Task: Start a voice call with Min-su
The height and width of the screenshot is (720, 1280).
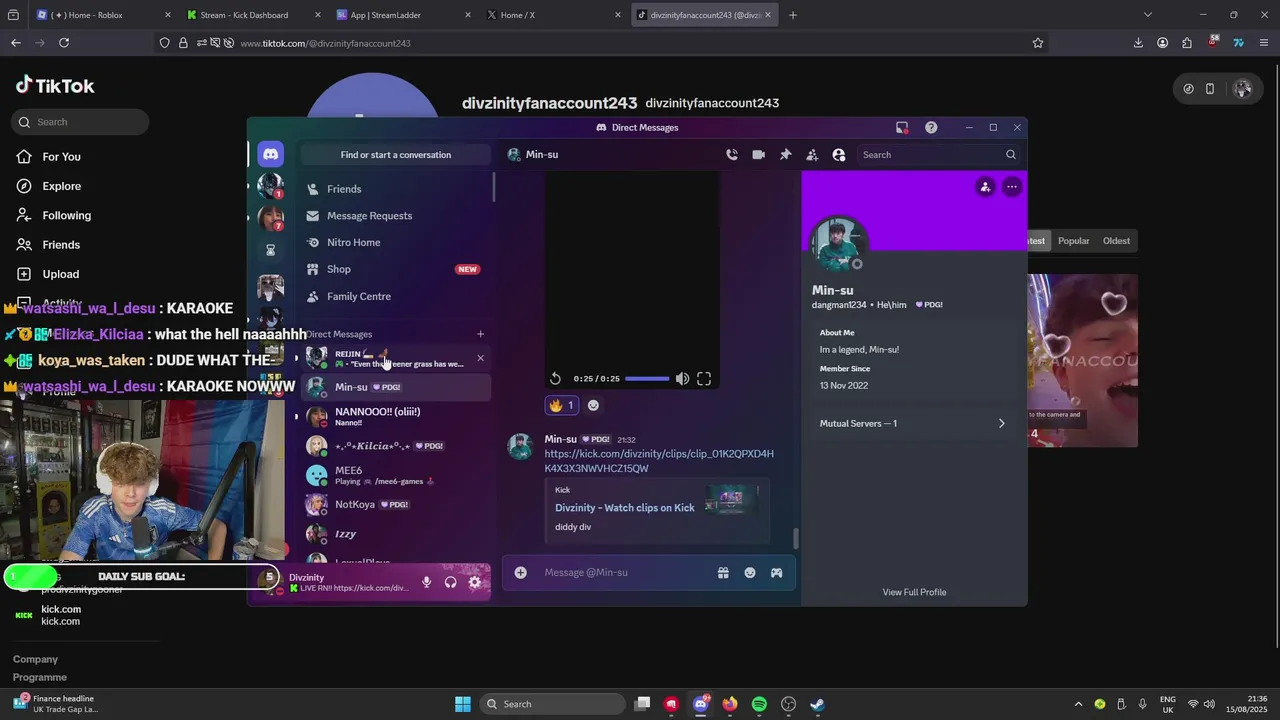Action: pos(732,155)
